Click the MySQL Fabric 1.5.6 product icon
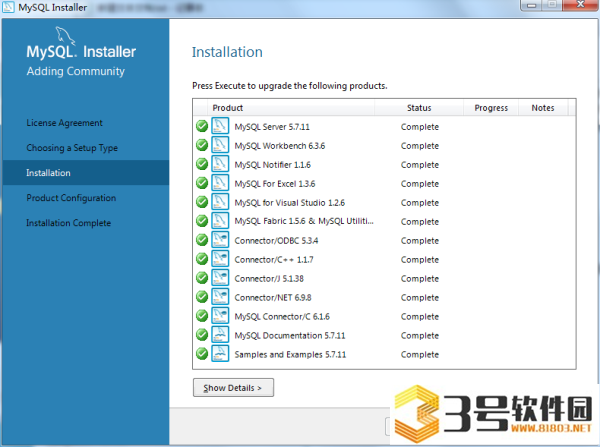 (220, 221)
